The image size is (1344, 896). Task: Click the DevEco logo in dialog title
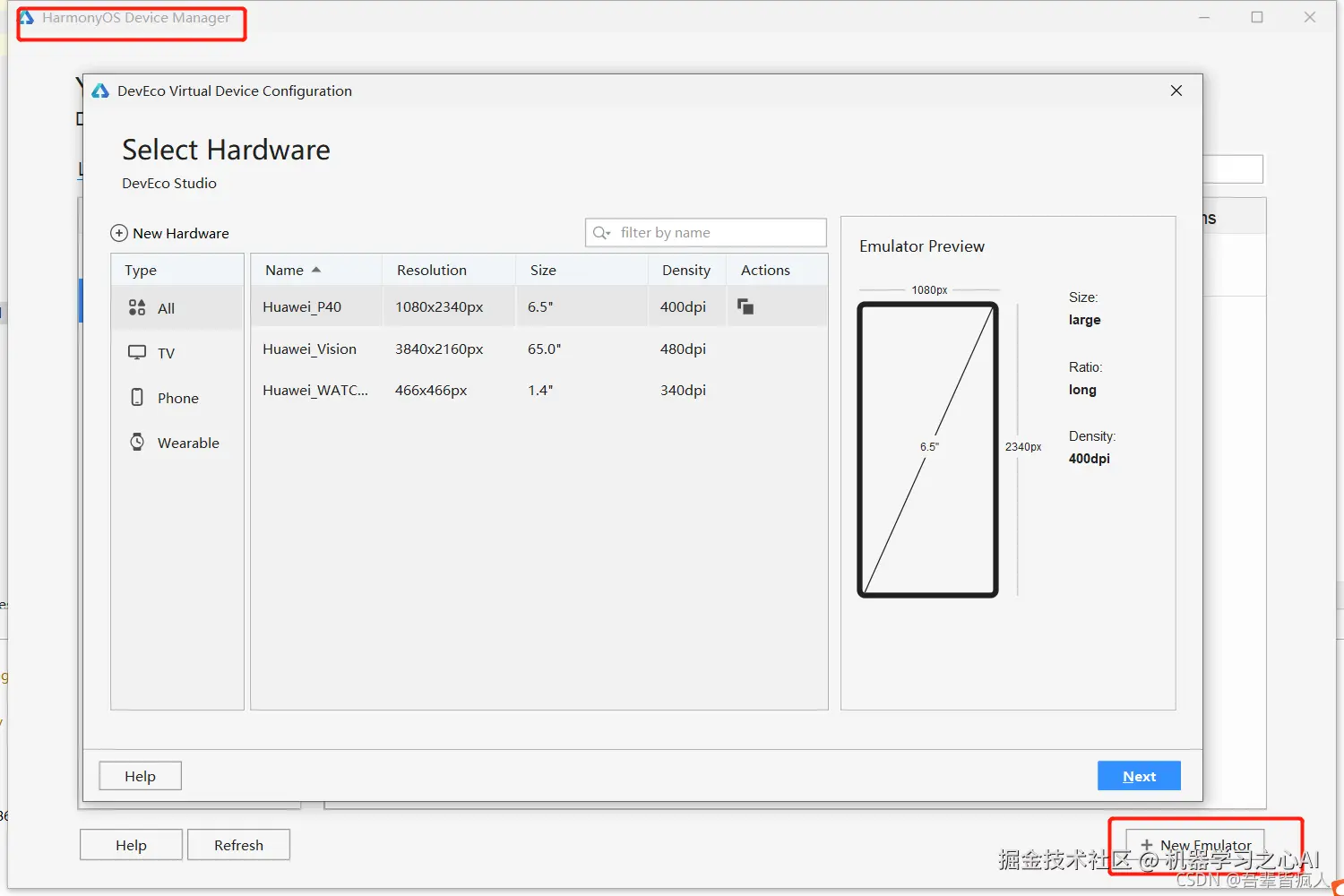(x=100, y=90)
